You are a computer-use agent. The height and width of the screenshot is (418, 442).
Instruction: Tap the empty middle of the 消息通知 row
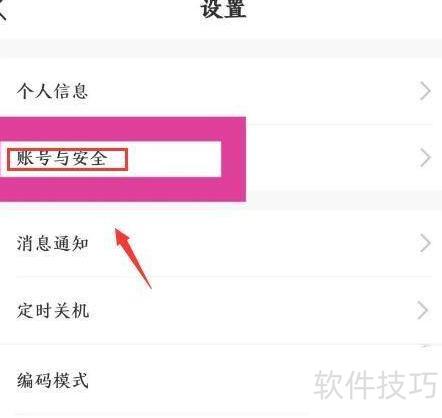click(x=253, y=243)
